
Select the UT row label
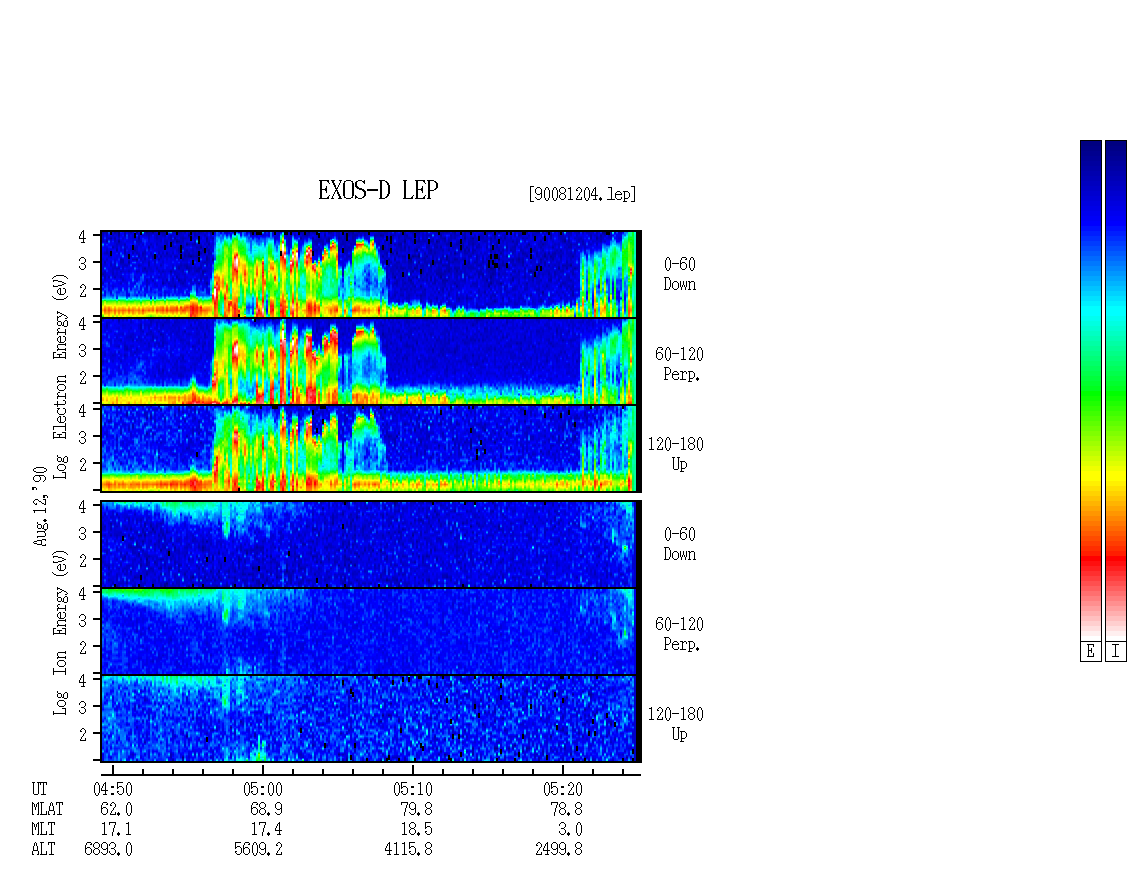(x=39, y=789)
